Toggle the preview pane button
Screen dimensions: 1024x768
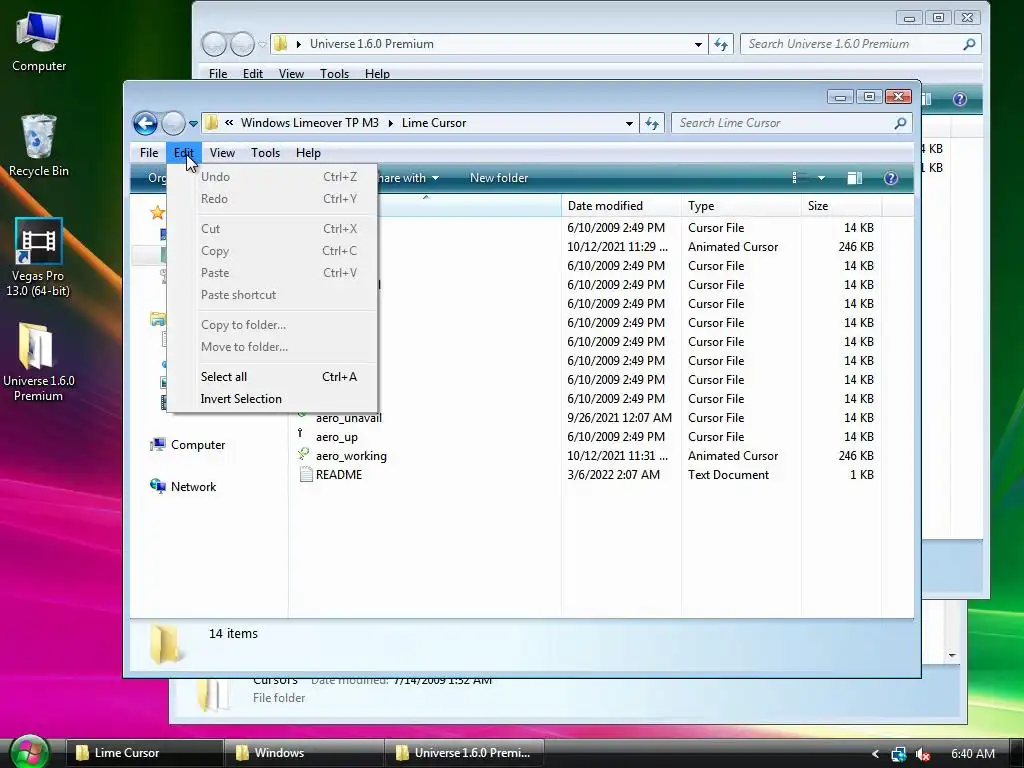[x=854, y=178]
